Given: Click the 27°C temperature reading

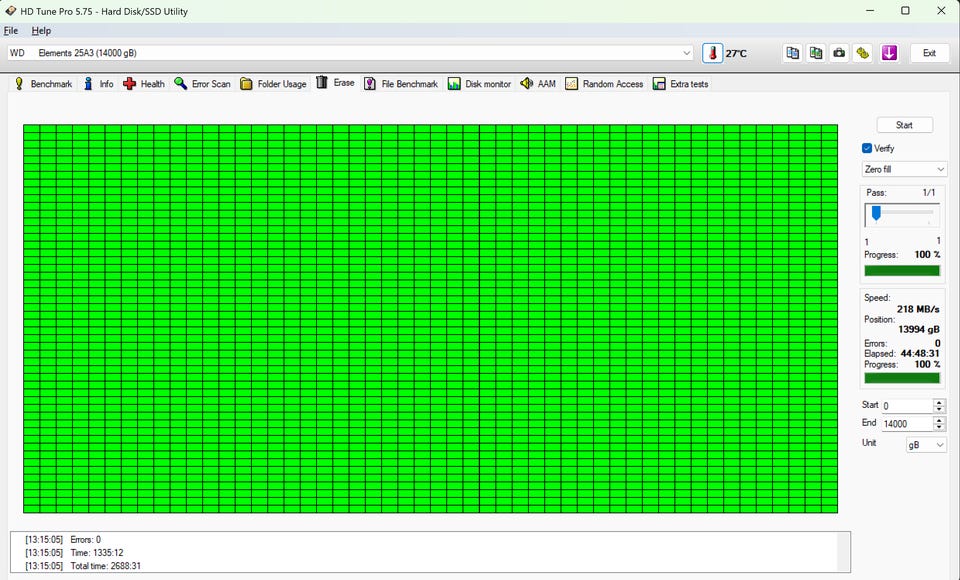Looking at the screenshot, I should pyautogui.click(x=736, y=53).
